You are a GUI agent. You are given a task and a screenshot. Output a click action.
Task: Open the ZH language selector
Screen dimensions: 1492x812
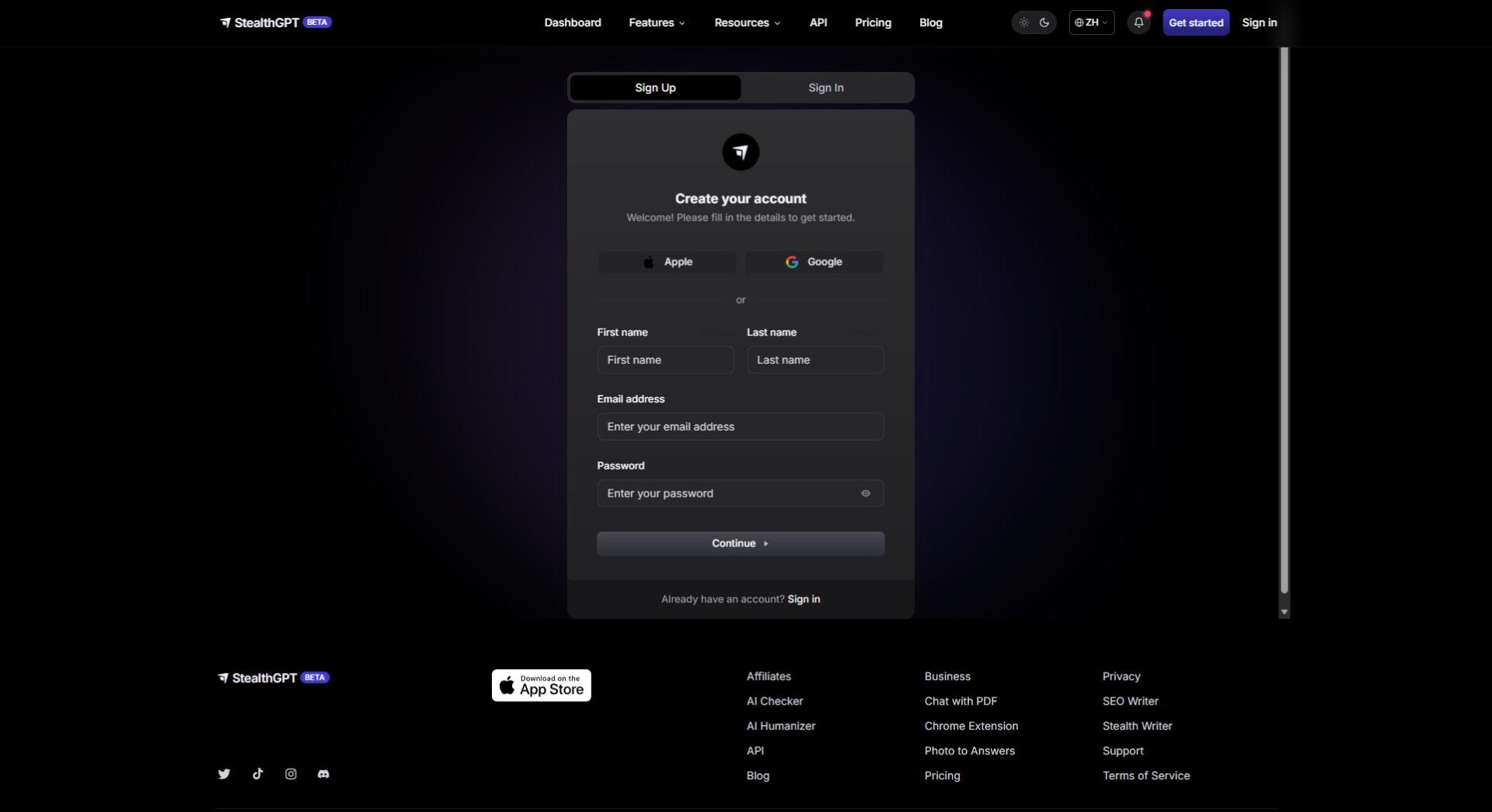click(x=1091, y=23)
